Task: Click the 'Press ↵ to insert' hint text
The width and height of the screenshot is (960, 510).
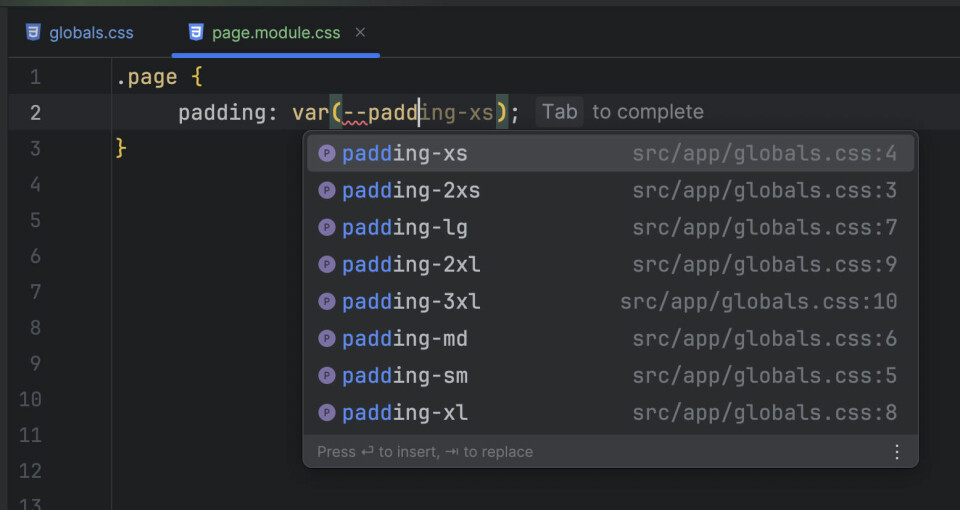Action: (378, 452)
